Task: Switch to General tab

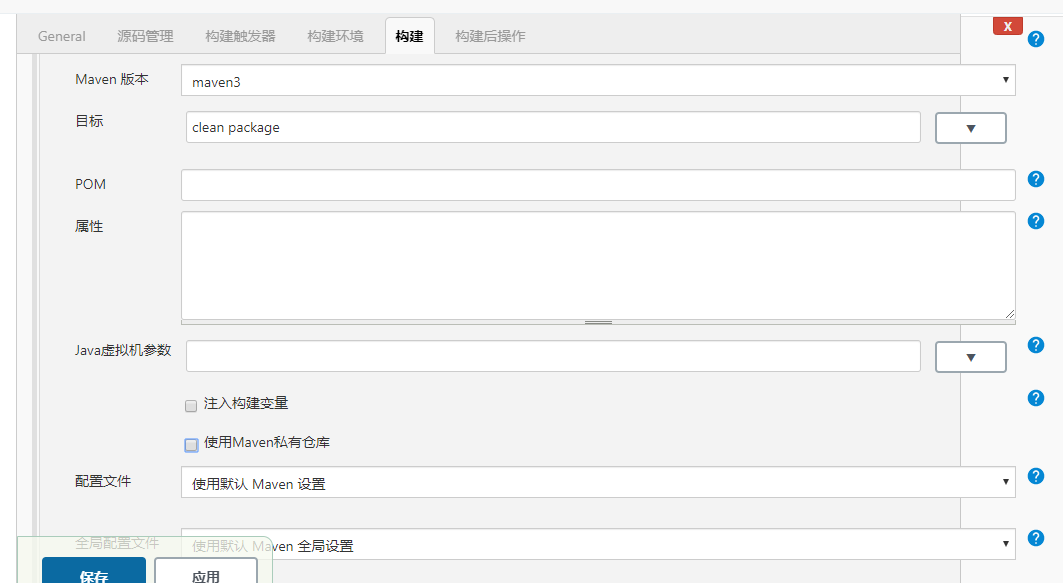Action: coord(62,37)
